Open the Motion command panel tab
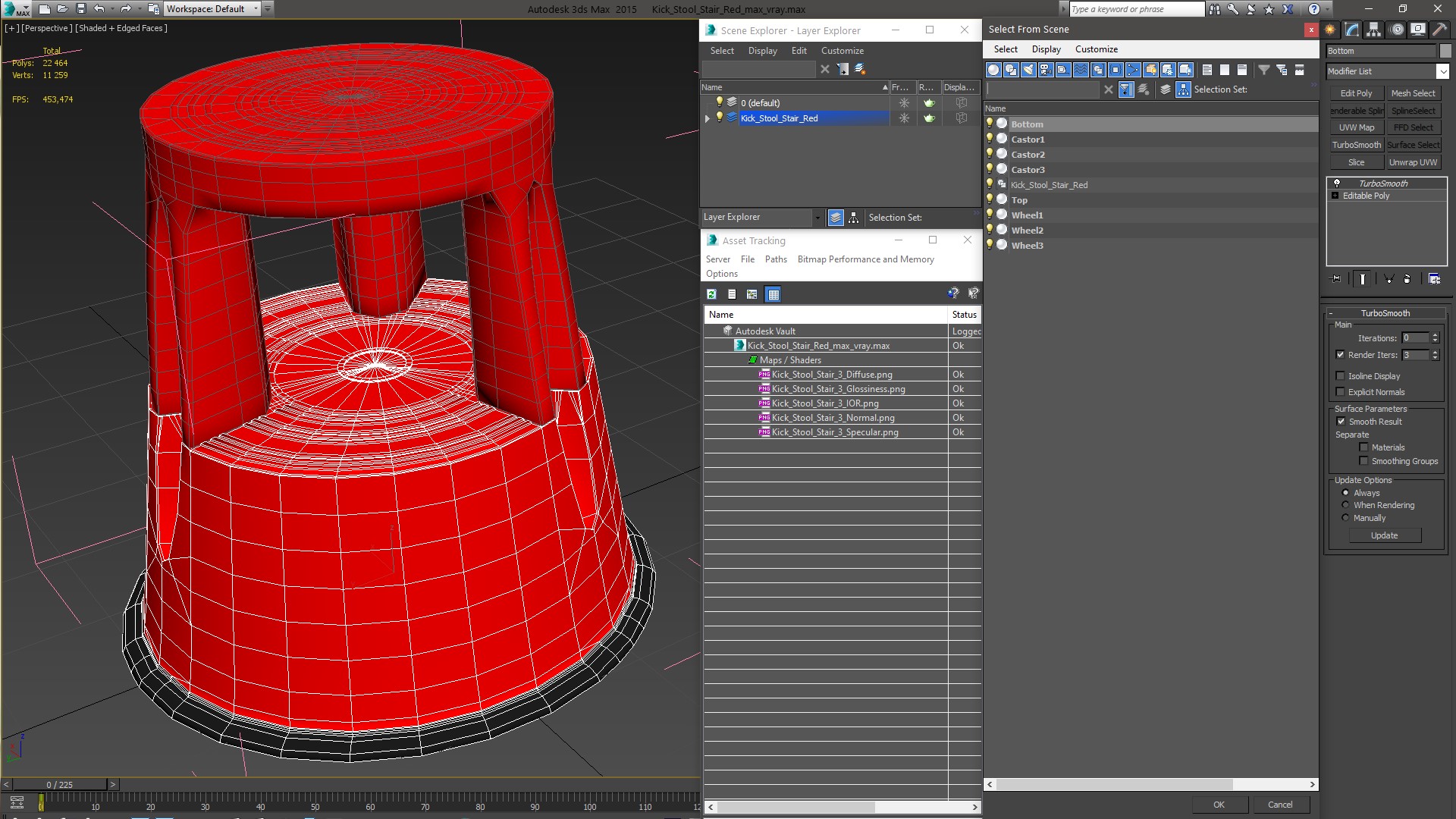 (1396, 30)
